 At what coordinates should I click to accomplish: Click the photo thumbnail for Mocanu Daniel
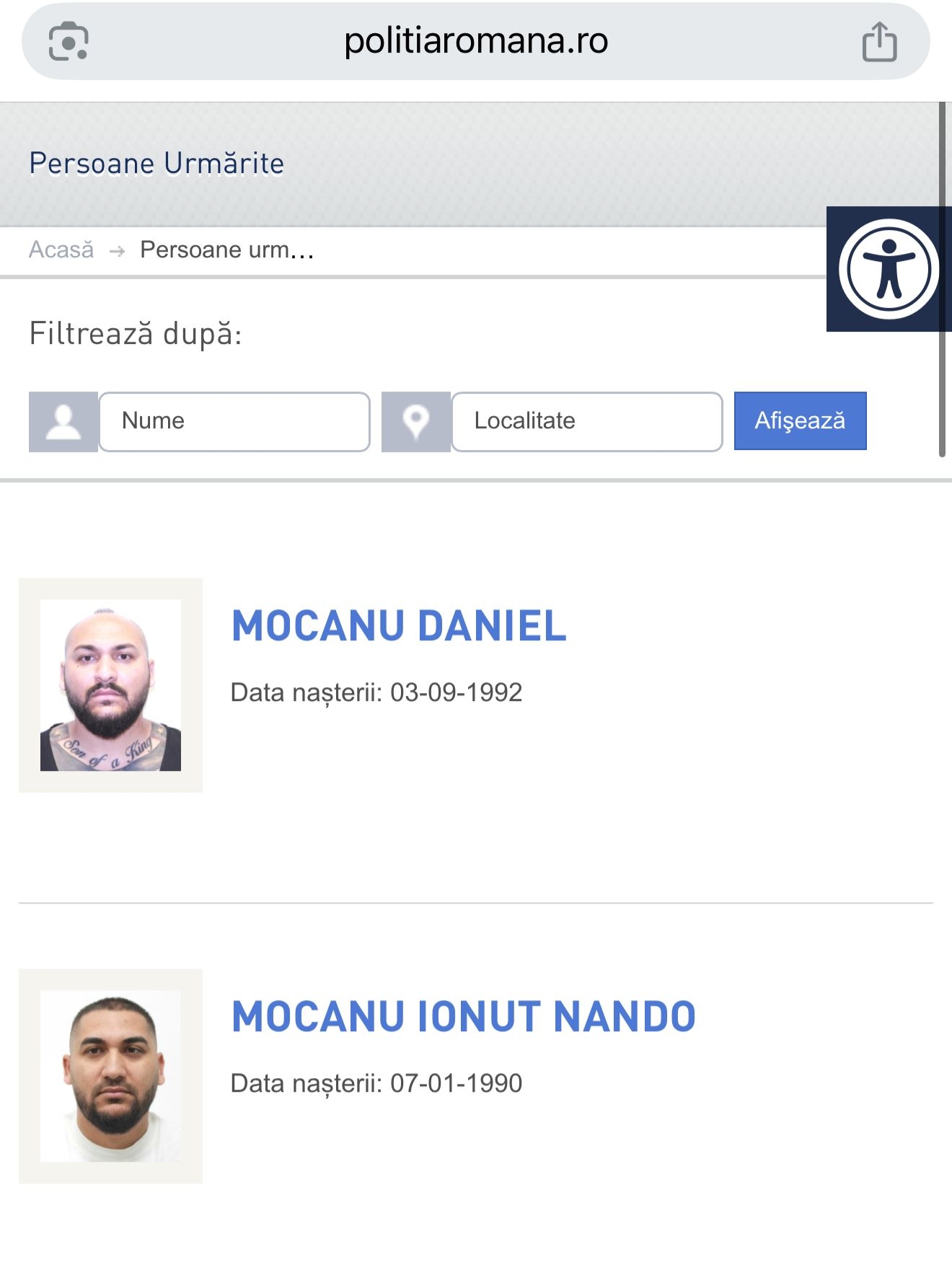tap(110, 685)
